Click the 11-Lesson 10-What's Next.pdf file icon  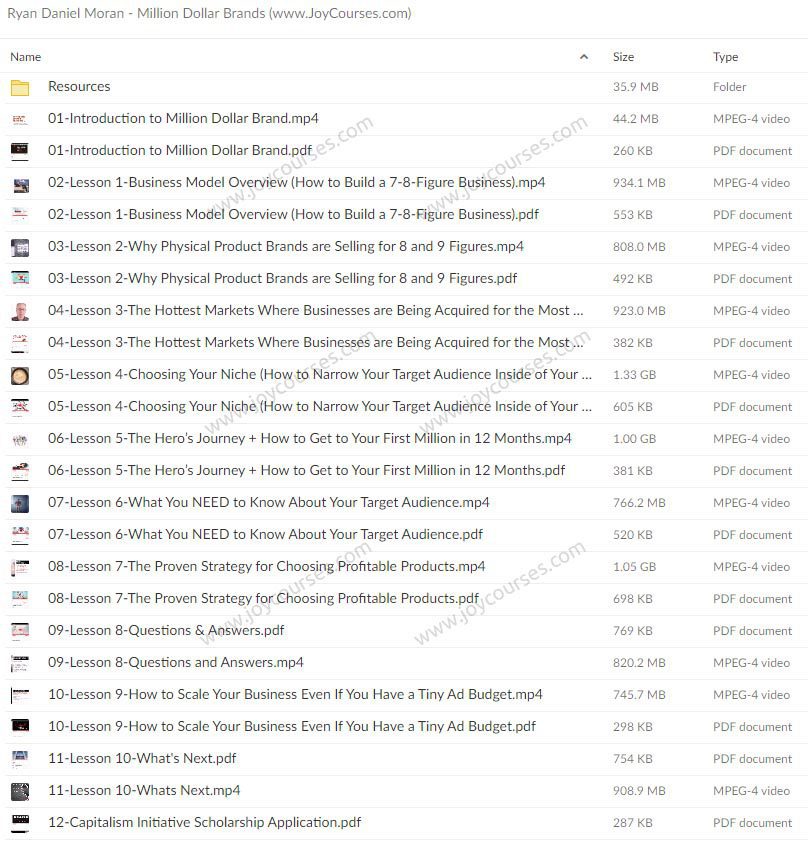pyautogui.click(x=20, y=759)
